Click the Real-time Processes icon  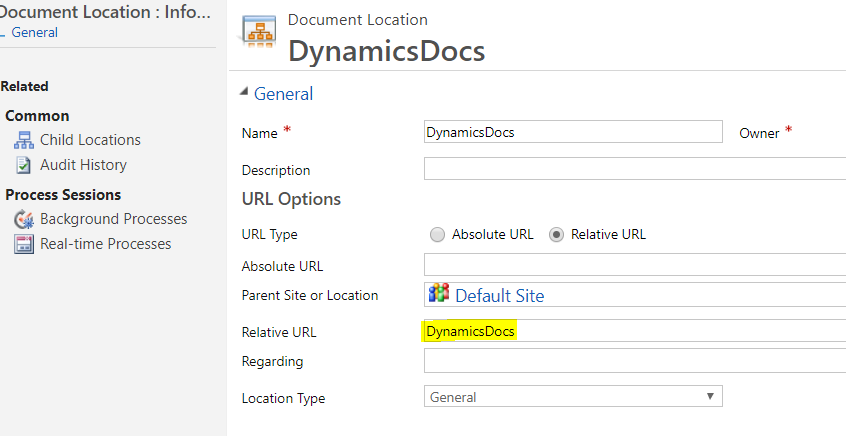pos(23,244)
